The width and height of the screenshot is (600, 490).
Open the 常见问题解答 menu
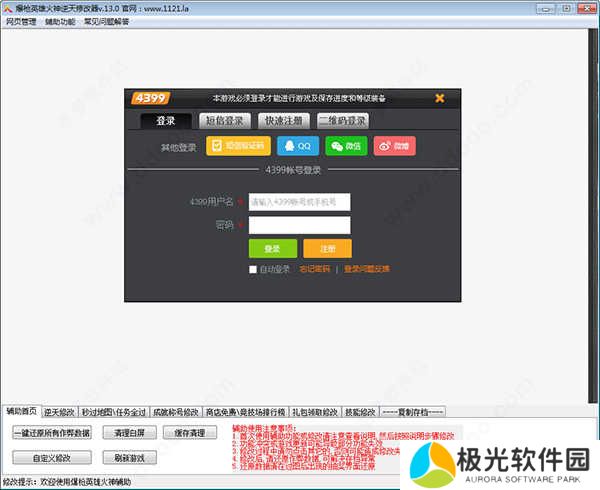tap(106, 21)
